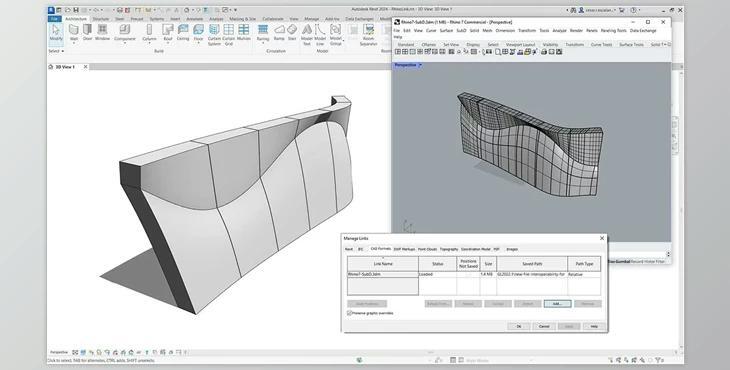Click the Curtain System tool

pos(214,34)
